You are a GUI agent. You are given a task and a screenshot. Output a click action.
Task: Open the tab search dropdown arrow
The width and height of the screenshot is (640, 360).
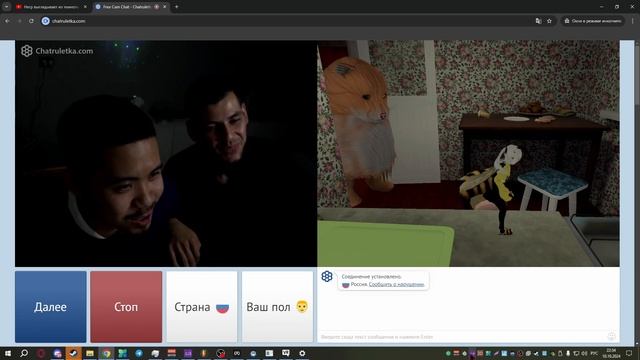[x=7, y=7]
